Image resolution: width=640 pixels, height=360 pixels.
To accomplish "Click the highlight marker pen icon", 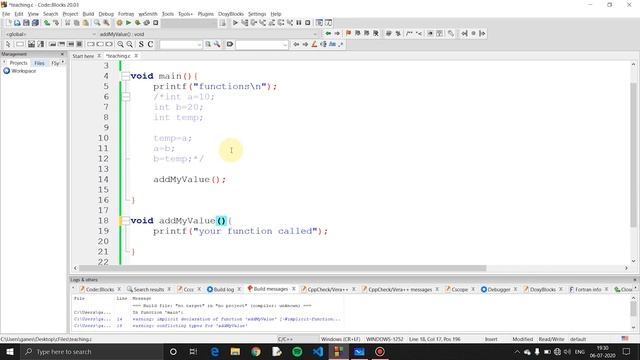I will point(314,44).
